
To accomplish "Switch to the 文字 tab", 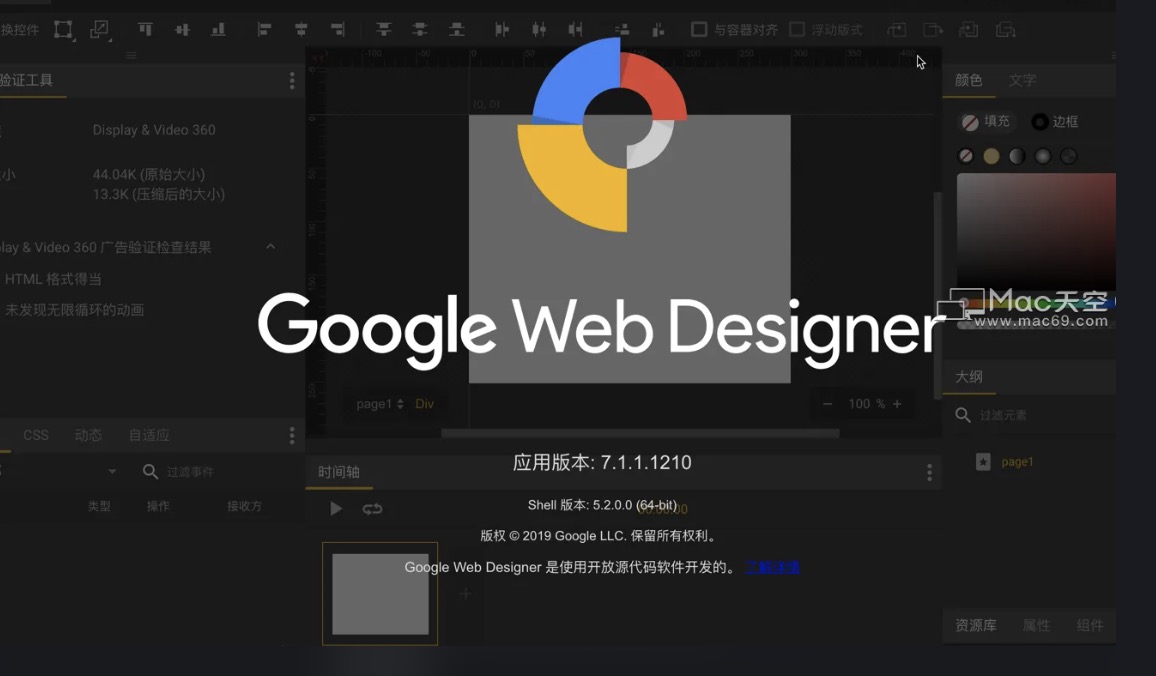I will pyautogui.click(x=1023, y=80).
